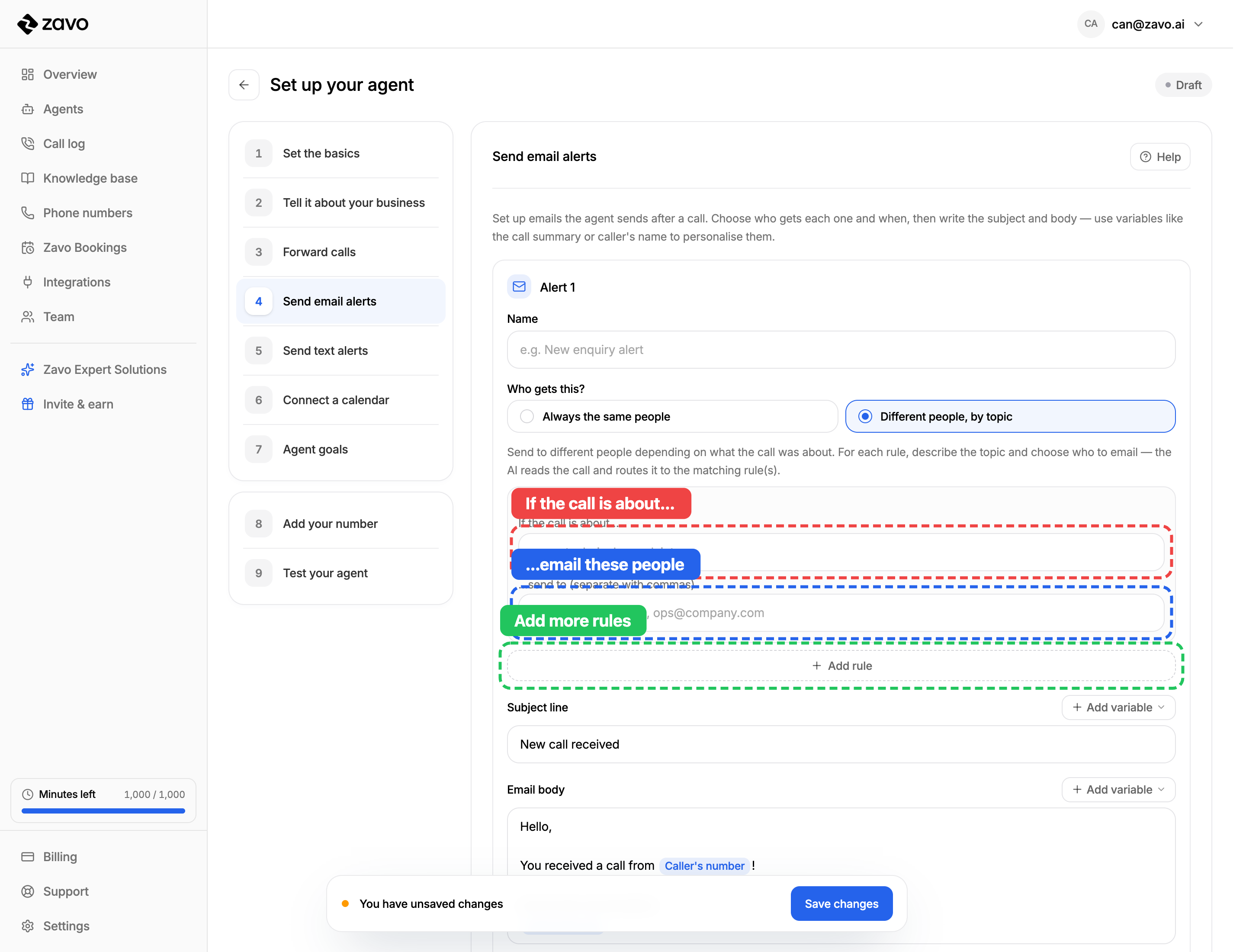The height and width of the screenshot is (952, 1246).
Task: Click the Support lifebuoy icon
Action: [27, 891]
